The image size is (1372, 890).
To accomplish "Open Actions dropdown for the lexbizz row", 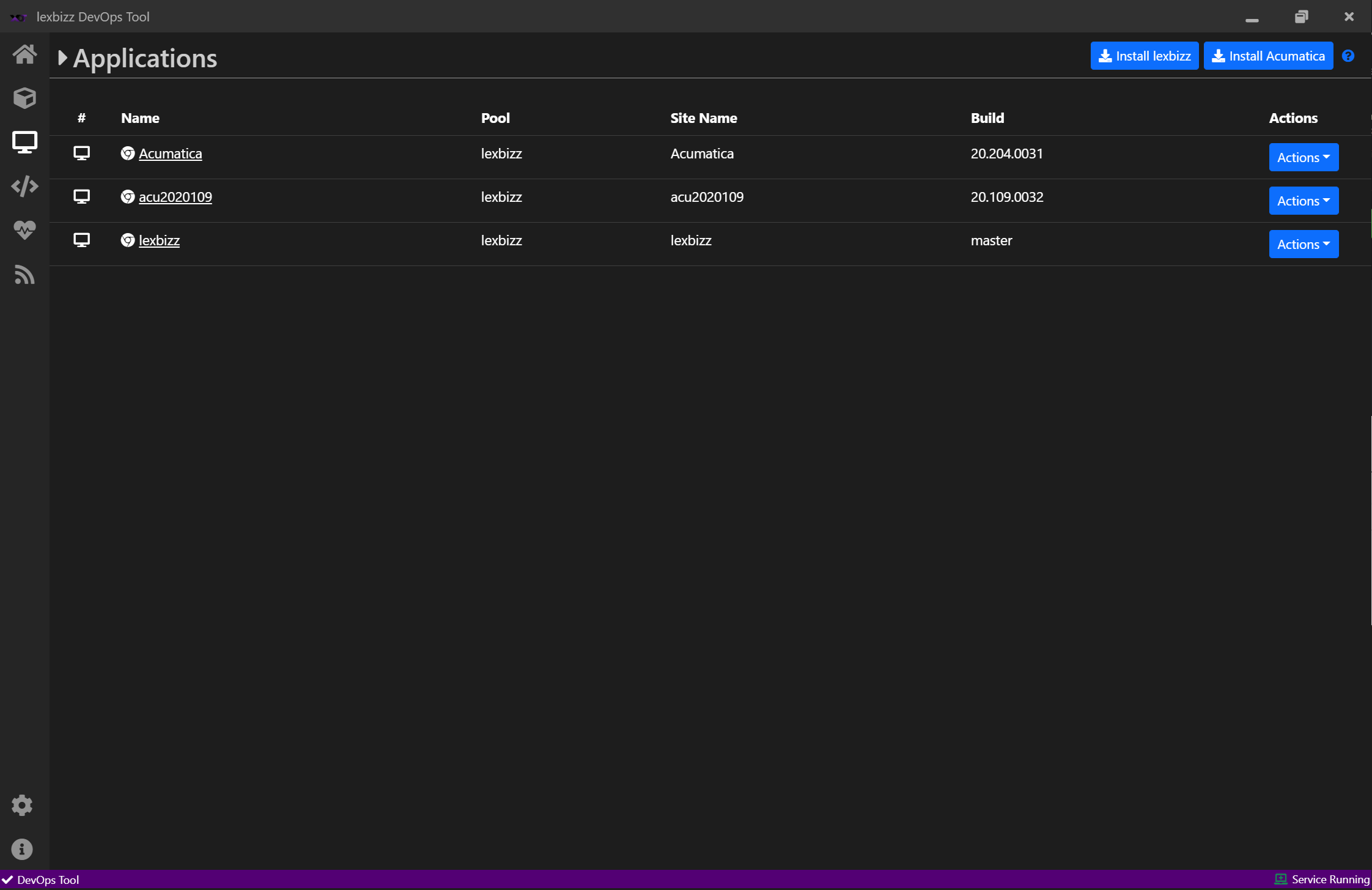I will click(x=1304, y=244).
